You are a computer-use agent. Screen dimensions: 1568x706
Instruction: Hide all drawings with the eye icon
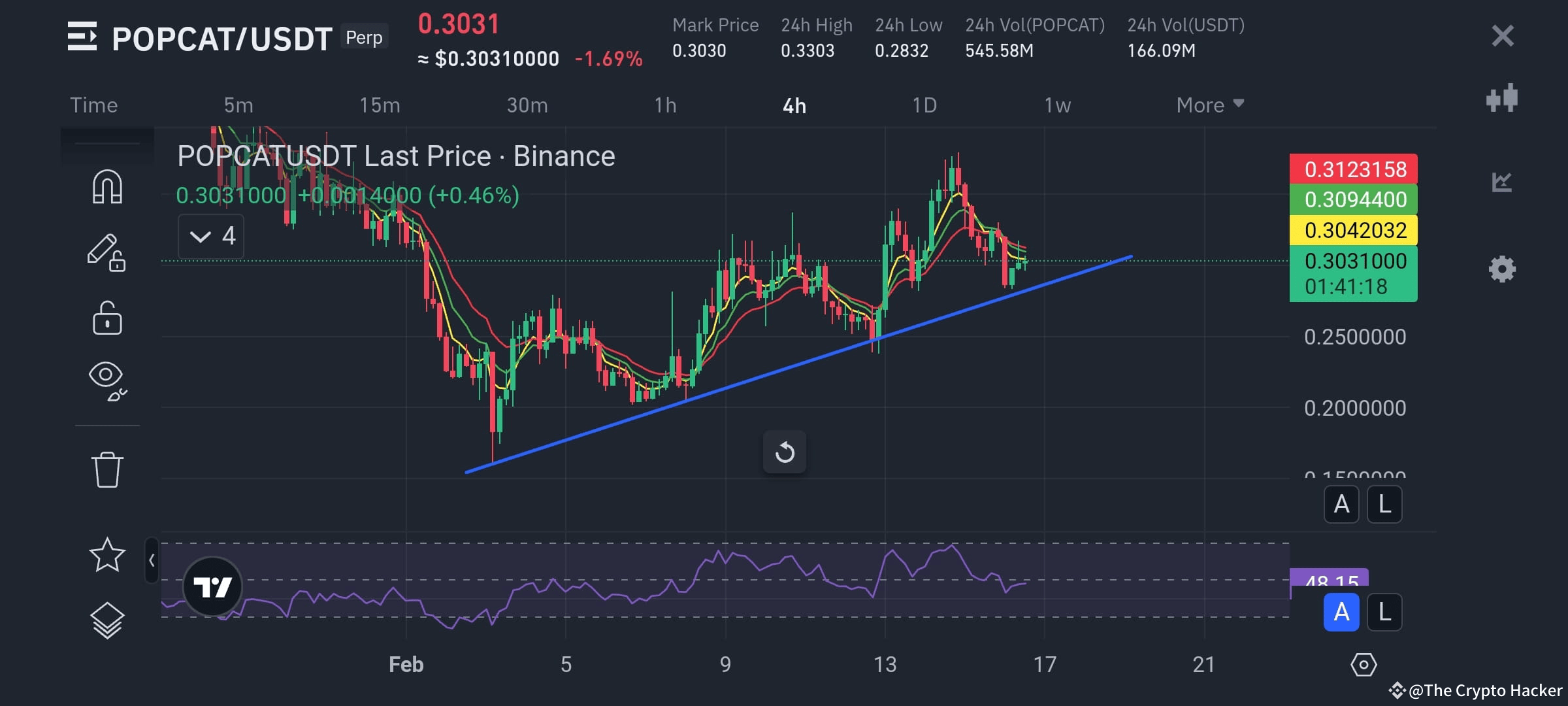click(107, 381)
